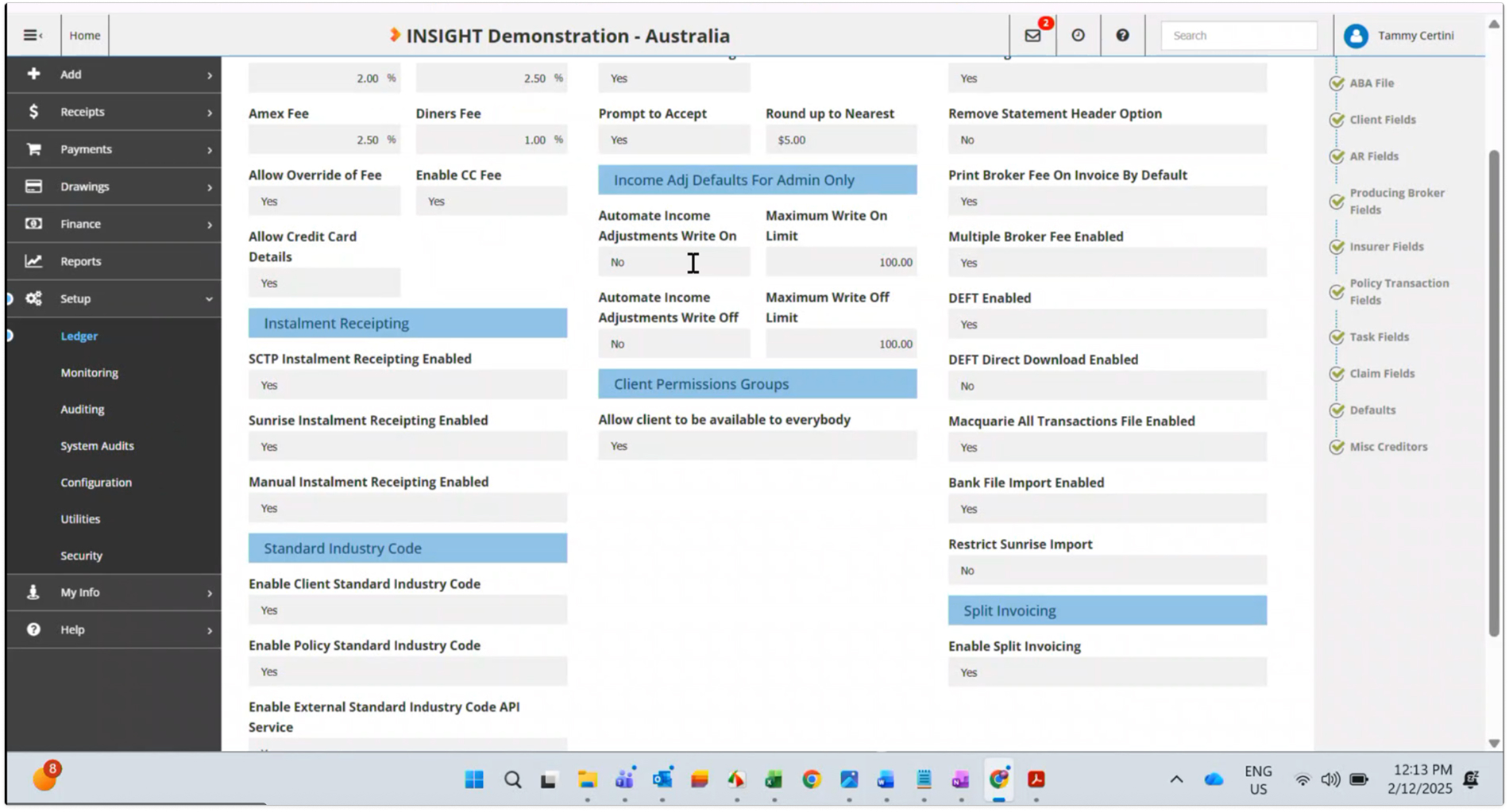Screen dimensions: 1509x812
Task: Collapse the Setup menu chevron
Action: (x=209, y=298)
